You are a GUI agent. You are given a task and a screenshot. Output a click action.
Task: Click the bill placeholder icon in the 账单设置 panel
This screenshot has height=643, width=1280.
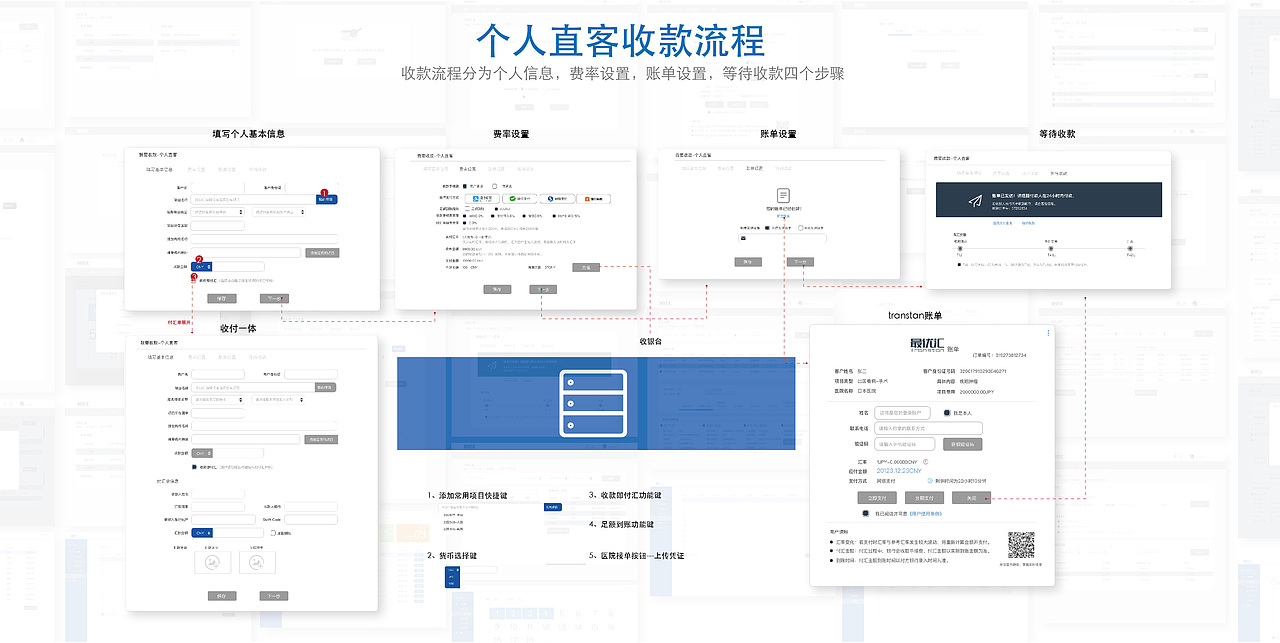(x=784, y=196)
